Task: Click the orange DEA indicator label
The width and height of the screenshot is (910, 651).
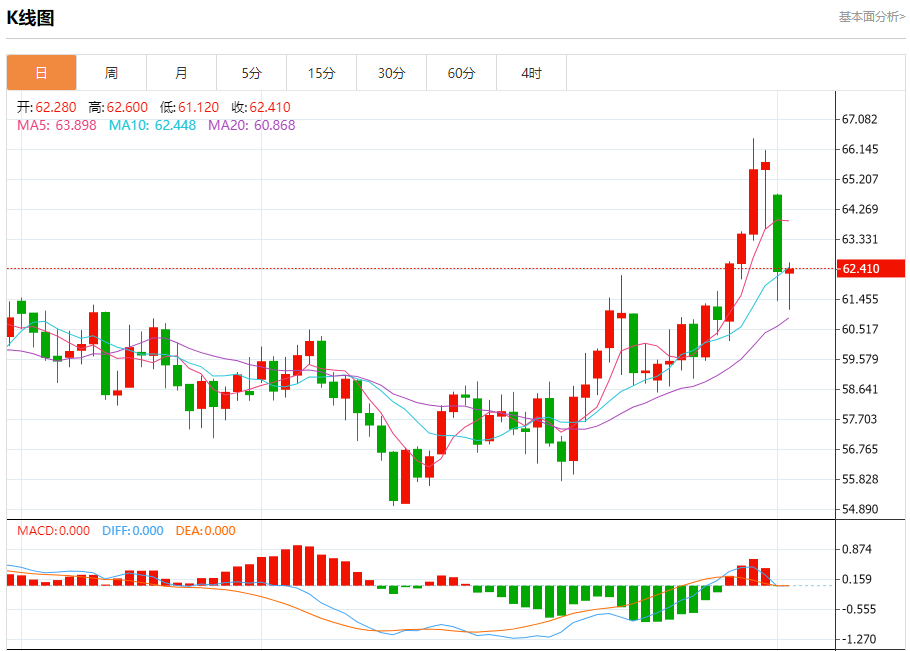Action: [205, 531]
